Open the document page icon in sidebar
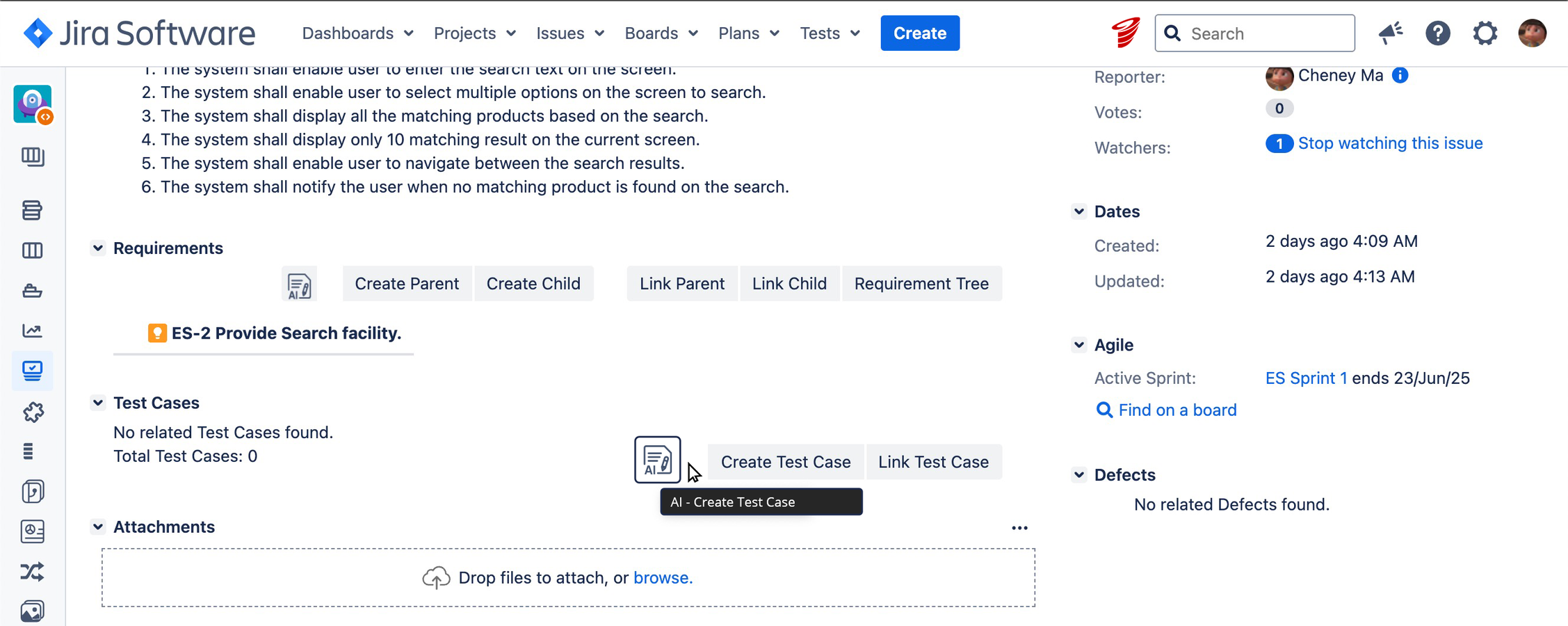This screenshot has height=626, width=1568. [33, 492]
